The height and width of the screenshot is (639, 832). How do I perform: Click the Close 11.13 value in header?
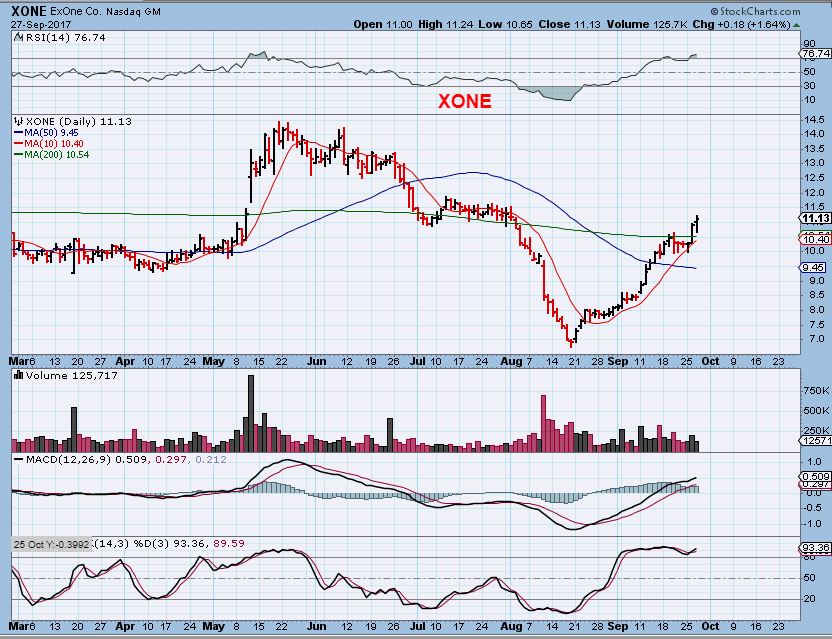[570, 24]
